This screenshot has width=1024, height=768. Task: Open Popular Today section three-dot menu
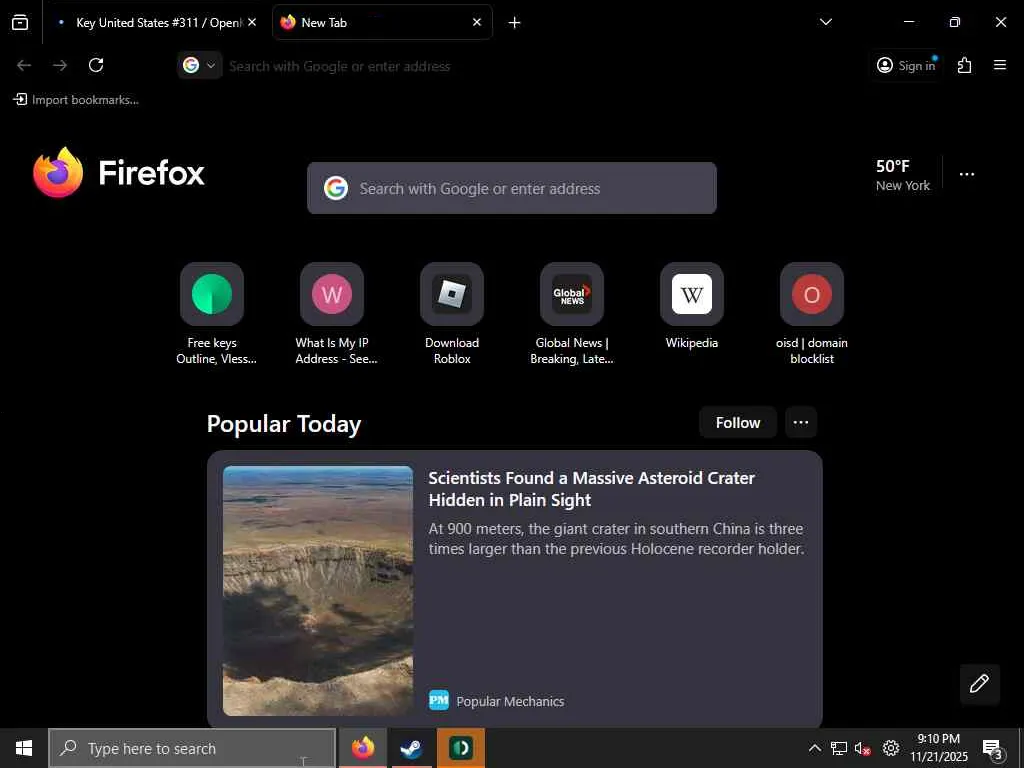coord(801,423)
